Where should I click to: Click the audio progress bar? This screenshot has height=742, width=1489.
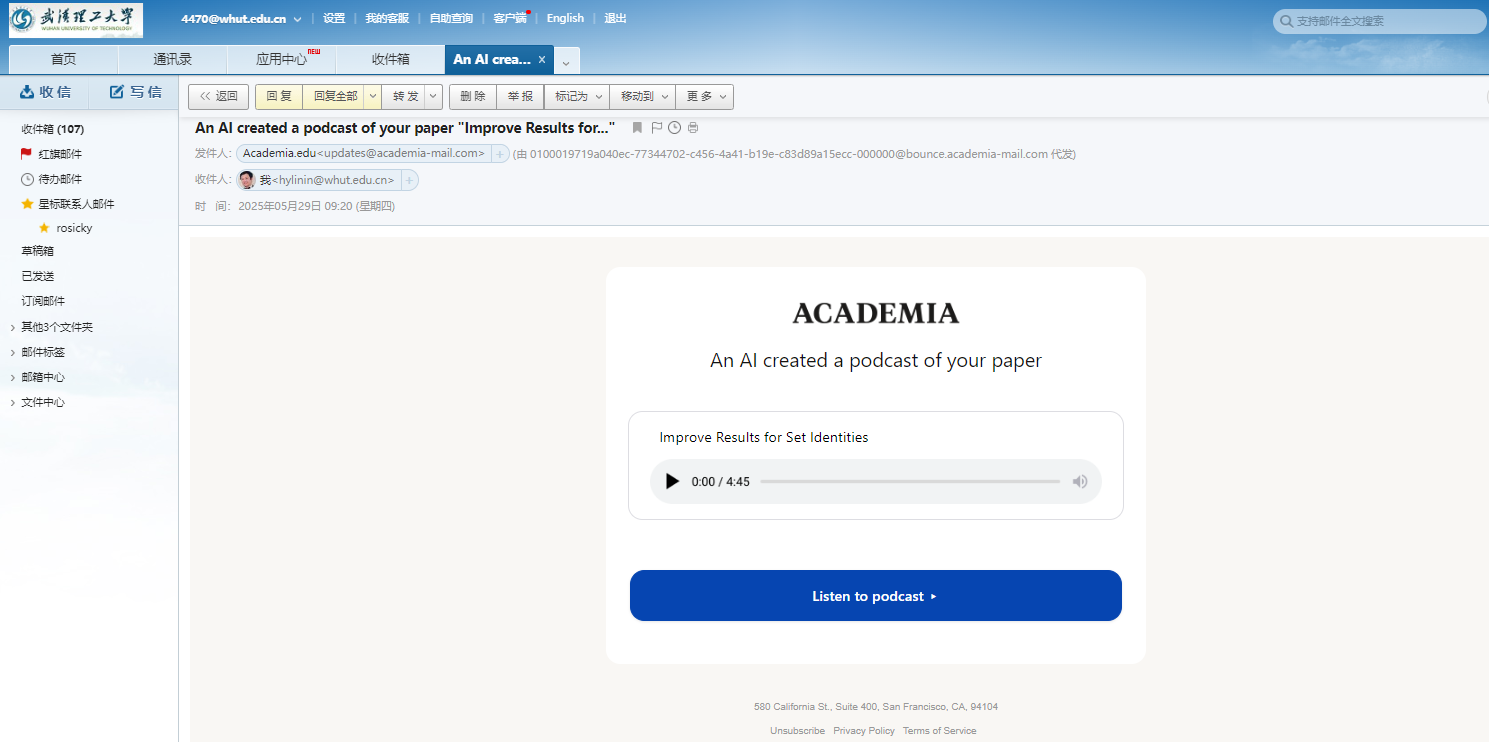pos(909,481)
